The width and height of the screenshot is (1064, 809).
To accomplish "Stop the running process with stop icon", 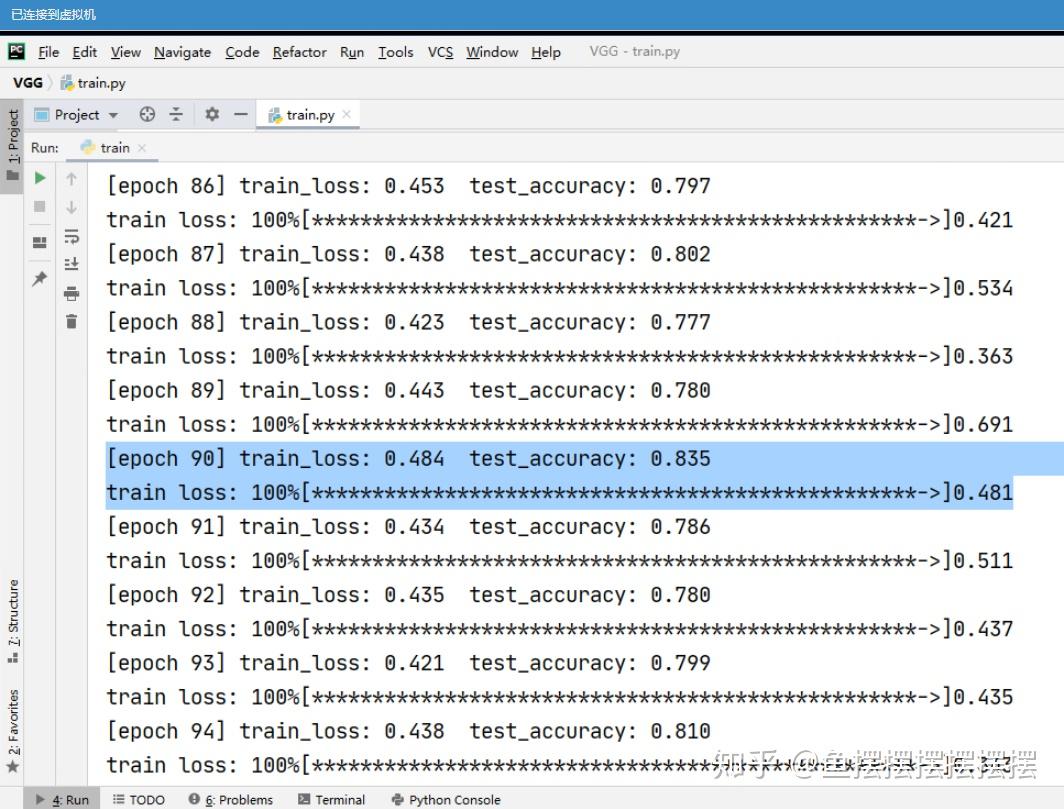I will pyautogui.click(x=40, y=206).
